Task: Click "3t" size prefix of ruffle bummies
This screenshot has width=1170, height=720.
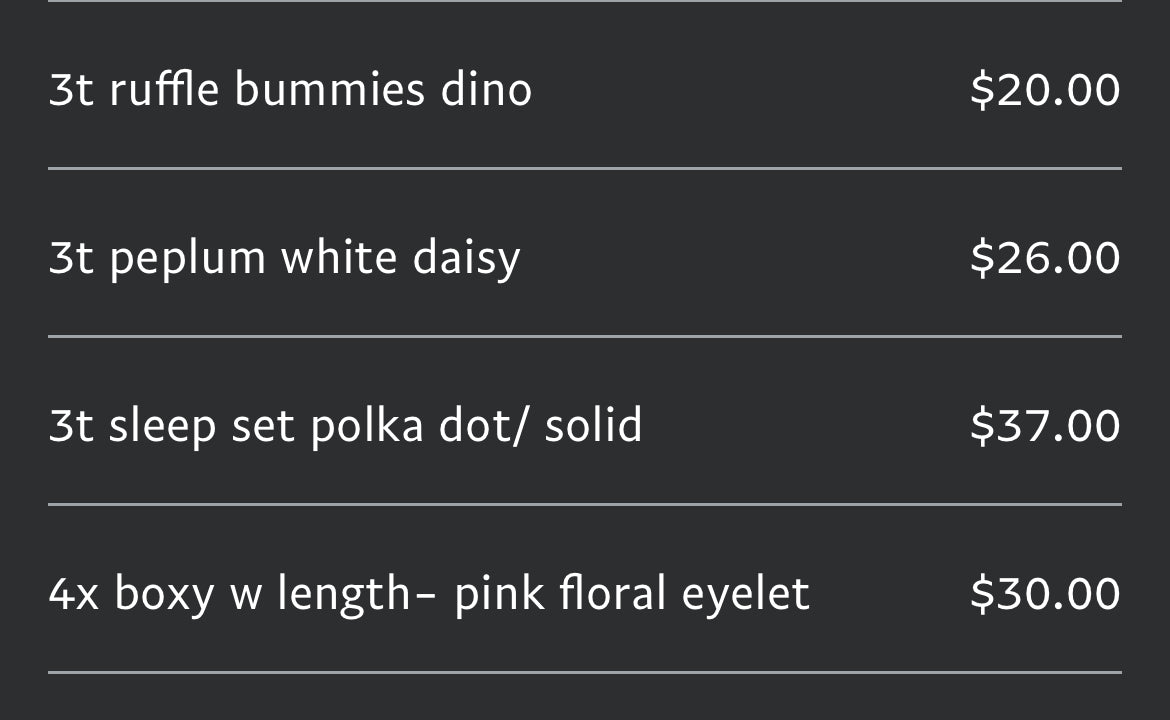Action: 71,90
